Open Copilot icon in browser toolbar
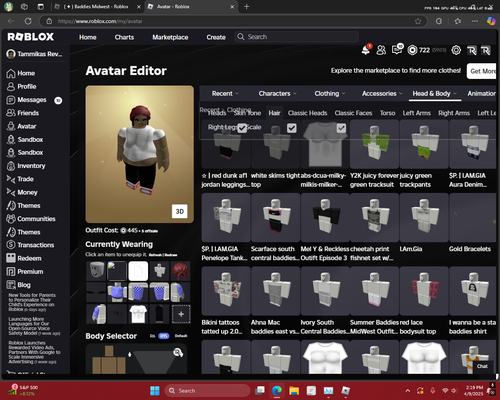500x400 pixels. (x=491, y=21)
